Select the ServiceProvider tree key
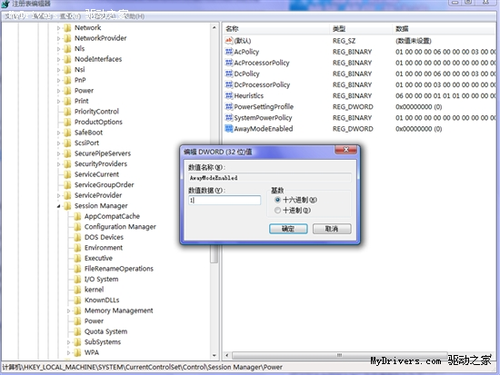The image size is (500, 375). click(x=98, y=195)
